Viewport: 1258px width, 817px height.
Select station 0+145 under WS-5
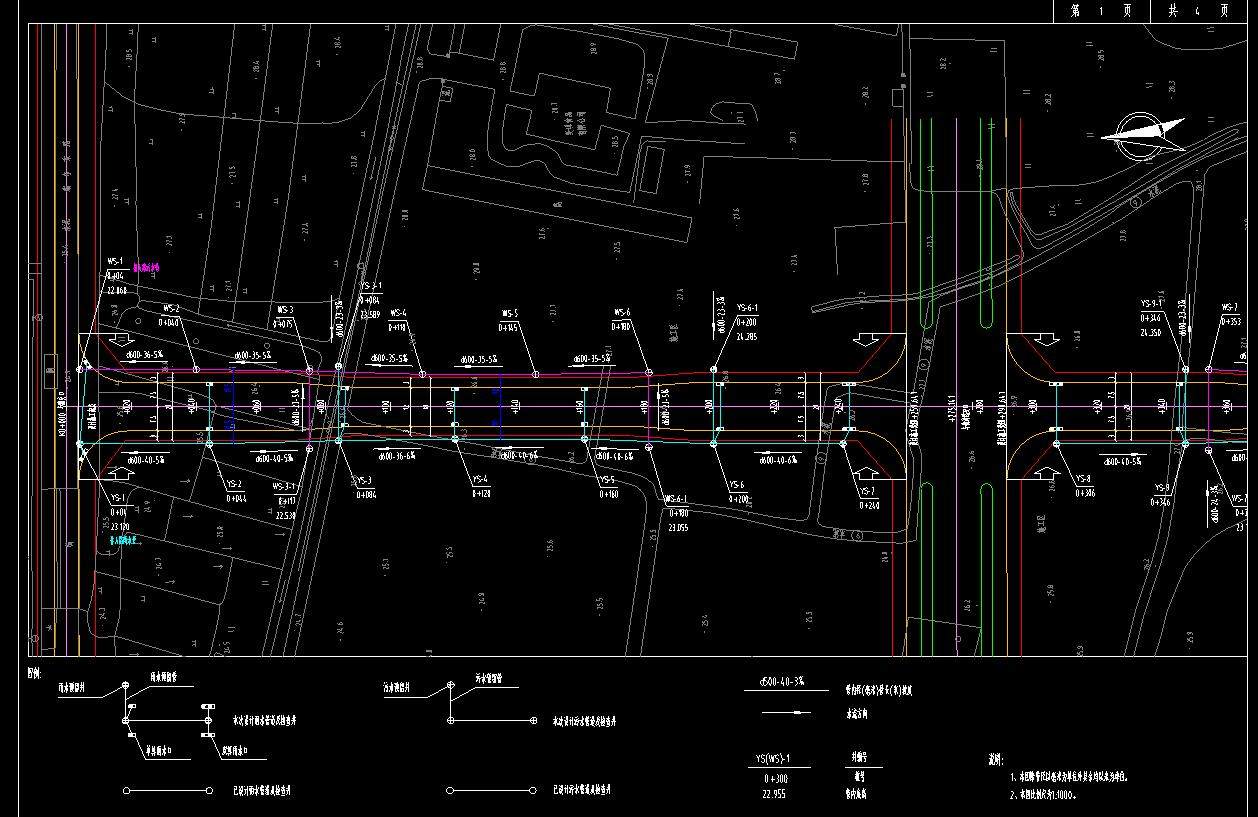pos(509,327)
